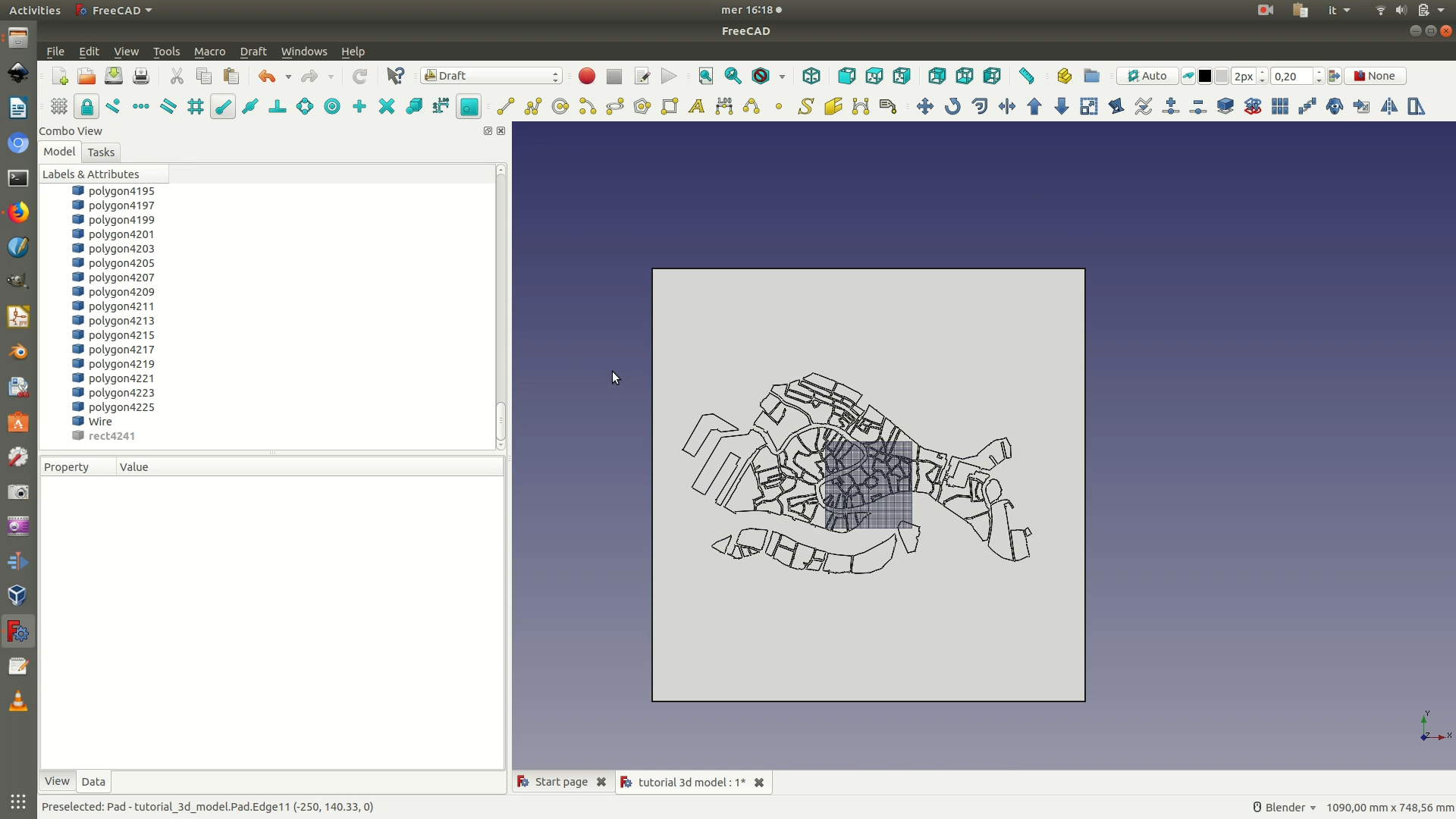The height and width of the screenshot is (819, 1456).
Task: Click the Downgrade arrow icon
Action: [1062, 107]
